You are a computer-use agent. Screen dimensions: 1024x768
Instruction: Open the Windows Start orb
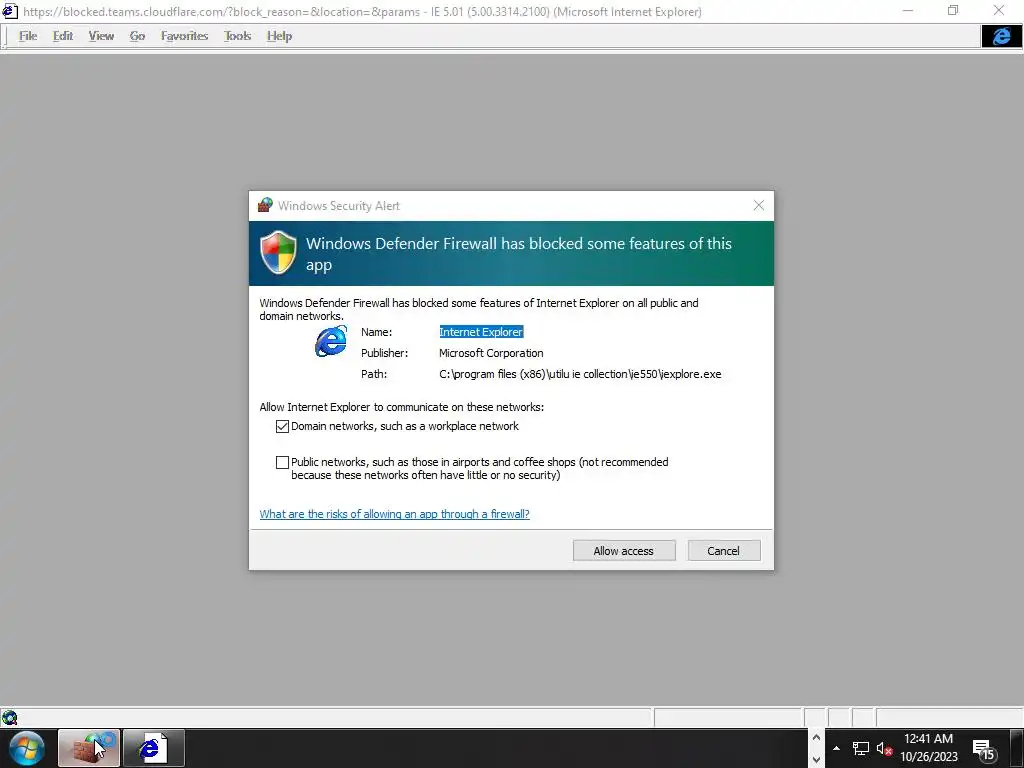point(27,748)
